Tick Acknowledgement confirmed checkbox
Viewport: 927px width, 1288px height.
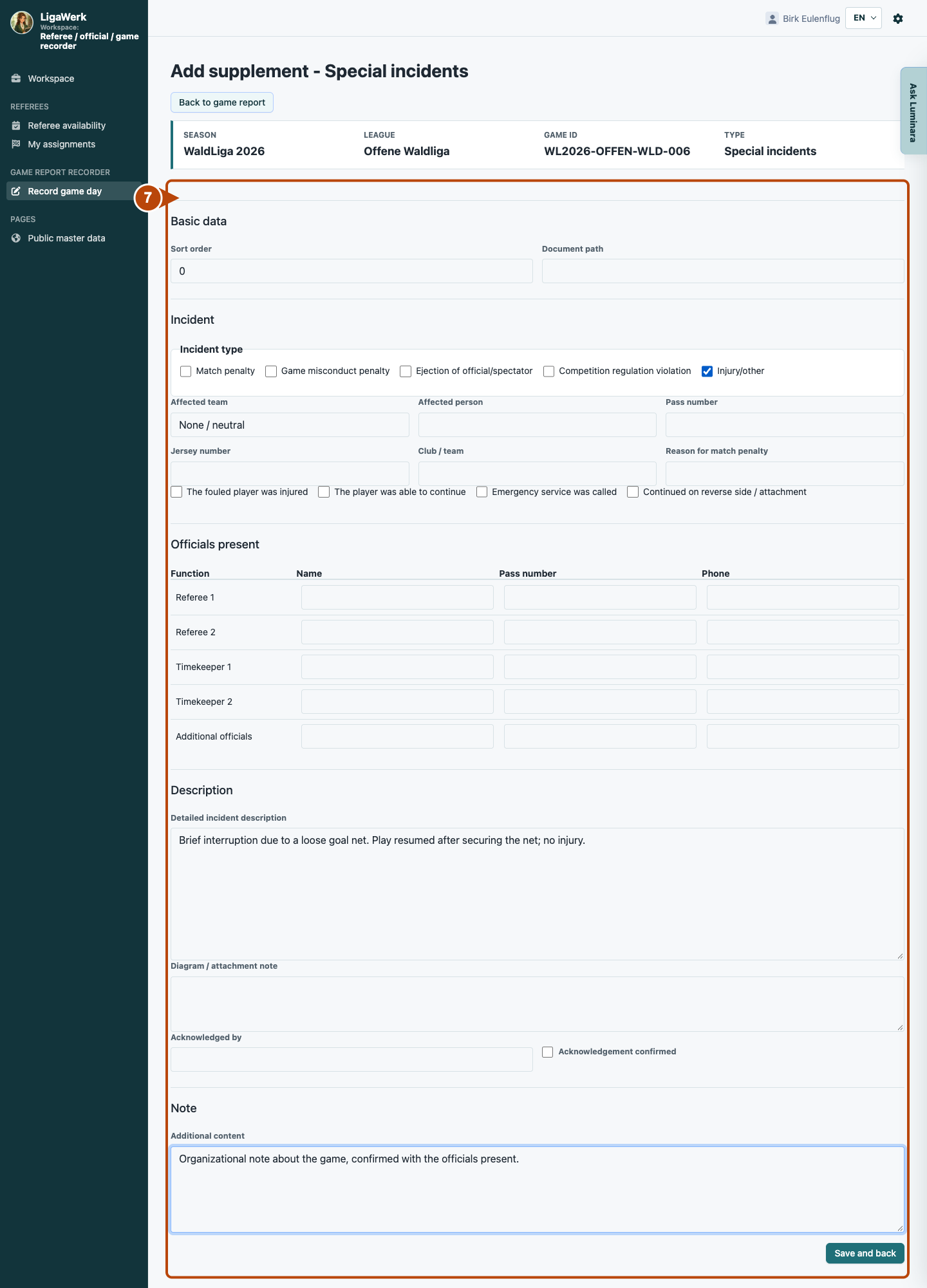(548, 1052)
